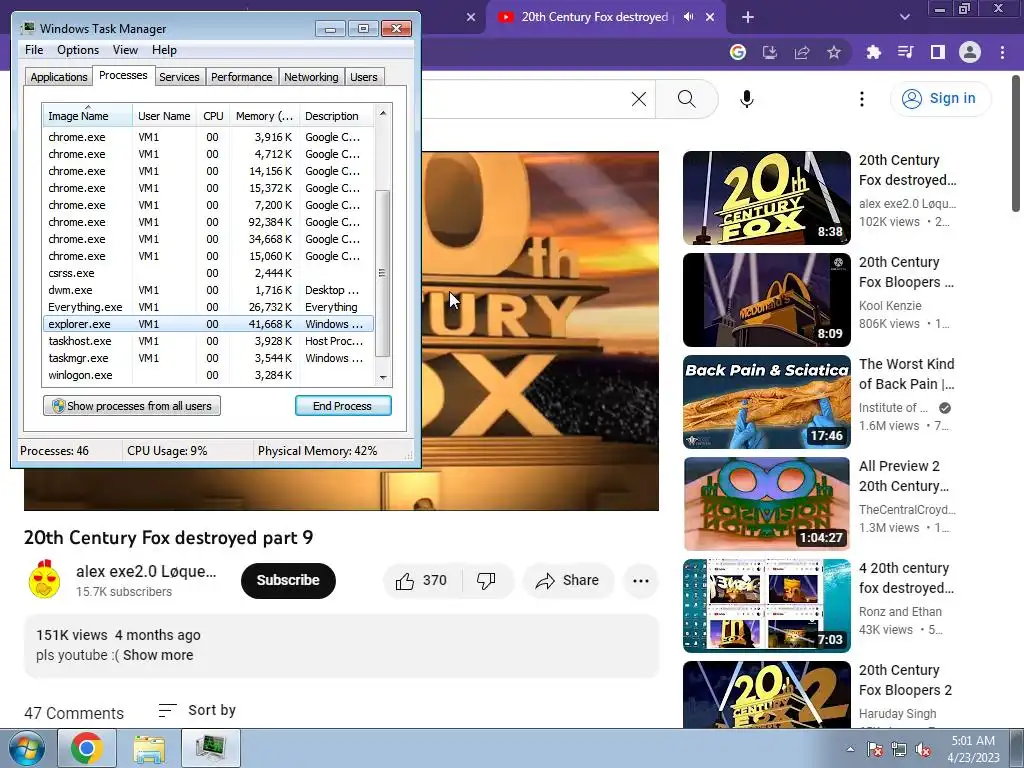This screenshot has height=768, width=1024.
Task: Open the Chrome three-dot menu
Action: (x=1002, y=52)
